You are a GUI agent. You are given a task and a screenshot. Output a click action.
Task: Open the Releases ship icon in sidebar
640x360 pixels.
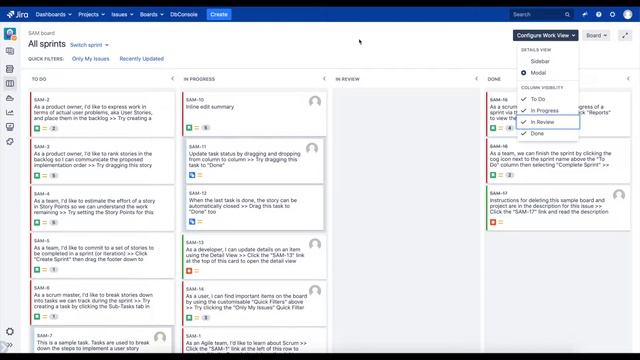(10, 98)
